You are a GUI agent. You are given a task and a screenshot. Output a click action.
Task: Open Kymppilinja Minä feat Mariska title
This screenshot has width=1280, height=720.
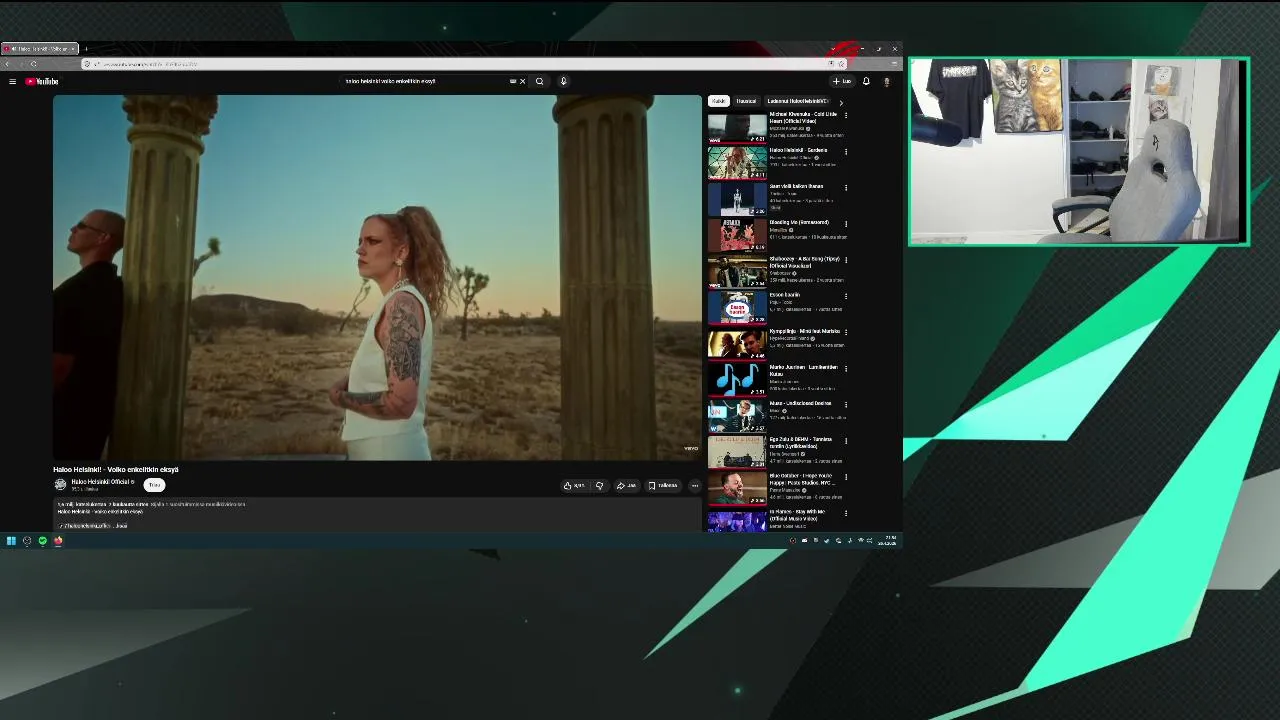805,331
